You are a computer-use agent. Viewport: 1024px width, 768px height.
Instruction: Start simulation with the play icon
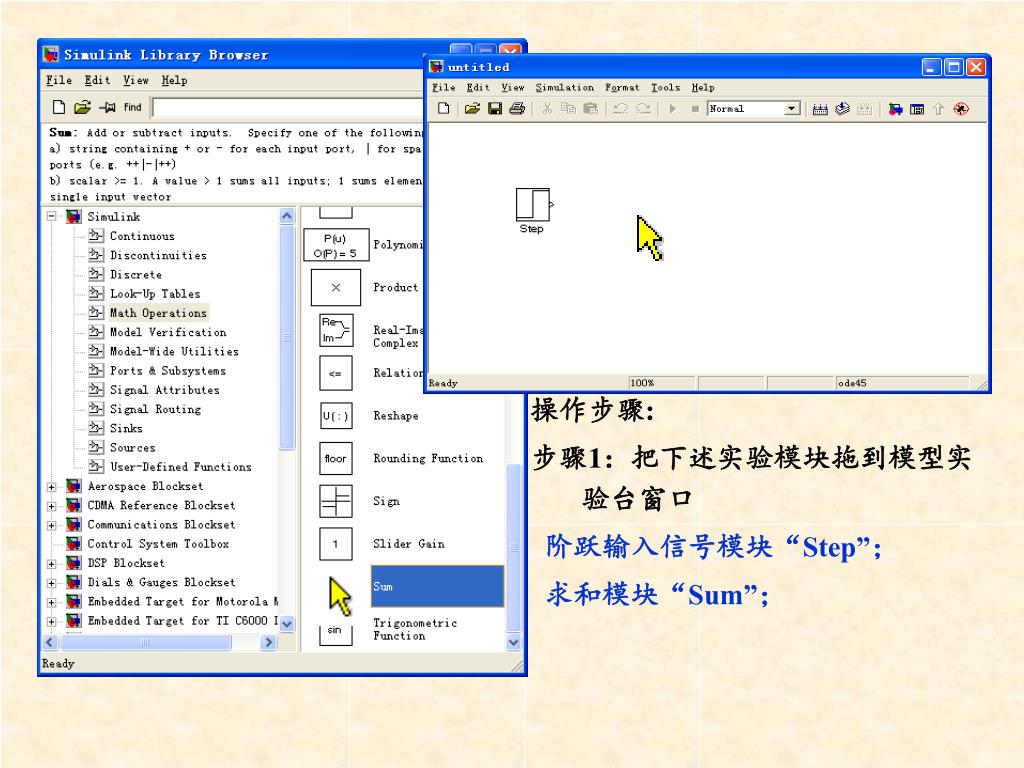coord(673,108)
